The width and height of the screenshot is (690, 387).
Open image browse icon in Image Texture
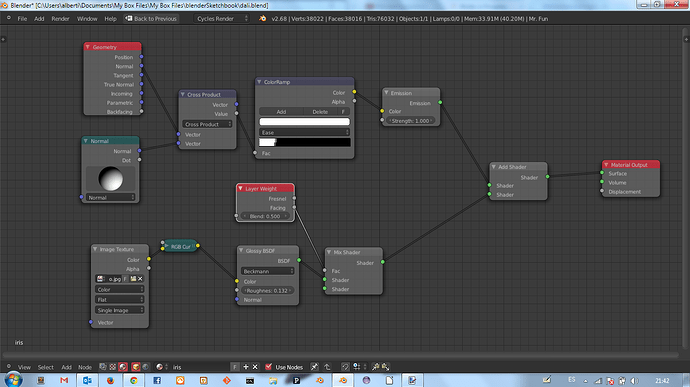click(x=101, y=279)
